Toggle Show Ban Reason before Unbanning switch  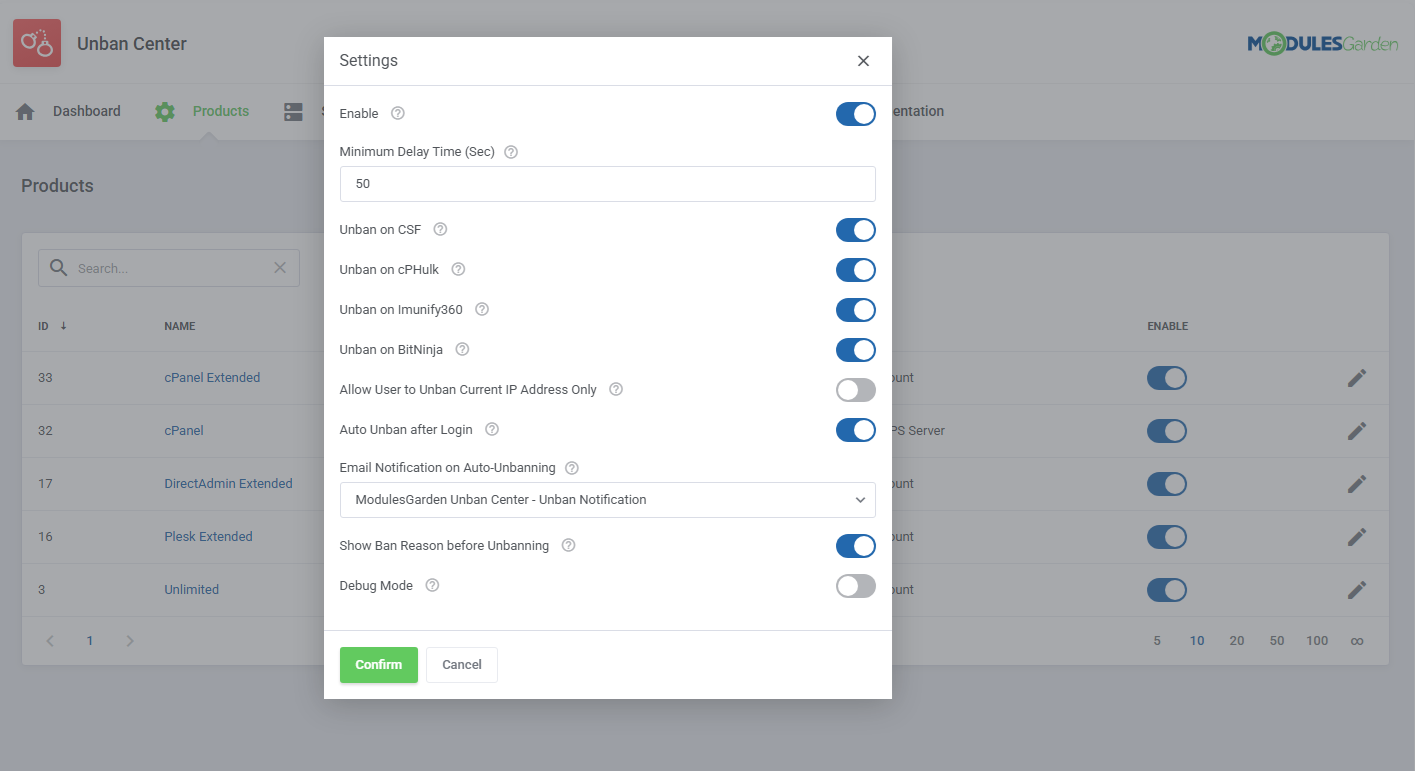point(856,546)
